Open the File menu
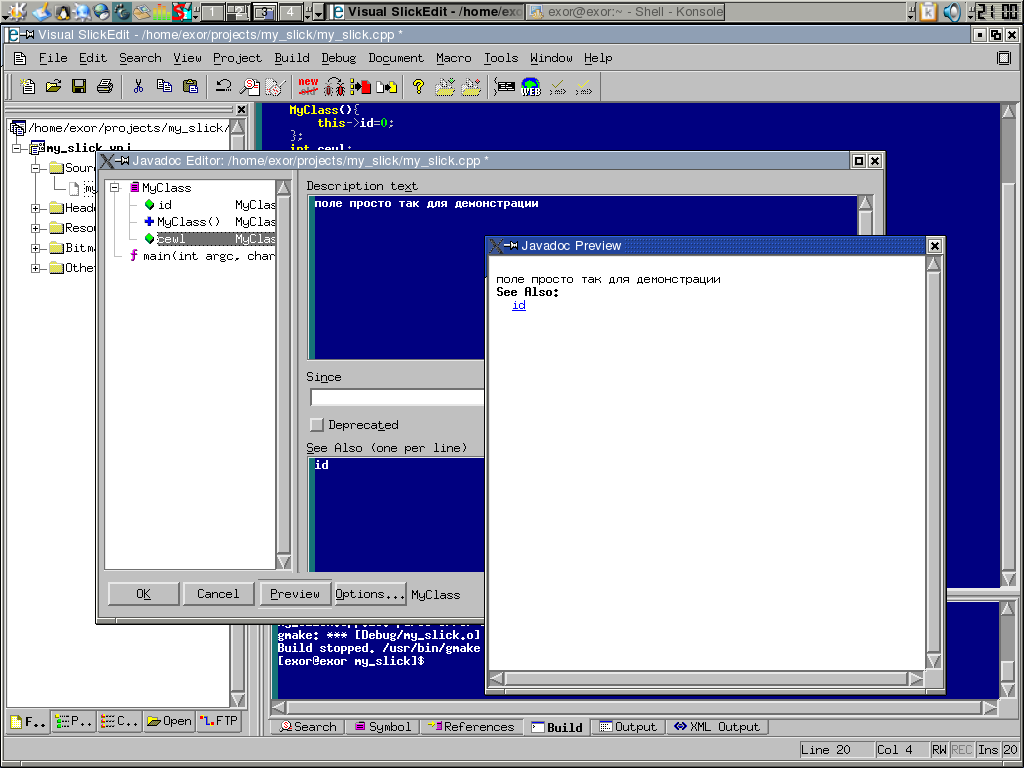 pyautogui.click(x=53, y=58)
